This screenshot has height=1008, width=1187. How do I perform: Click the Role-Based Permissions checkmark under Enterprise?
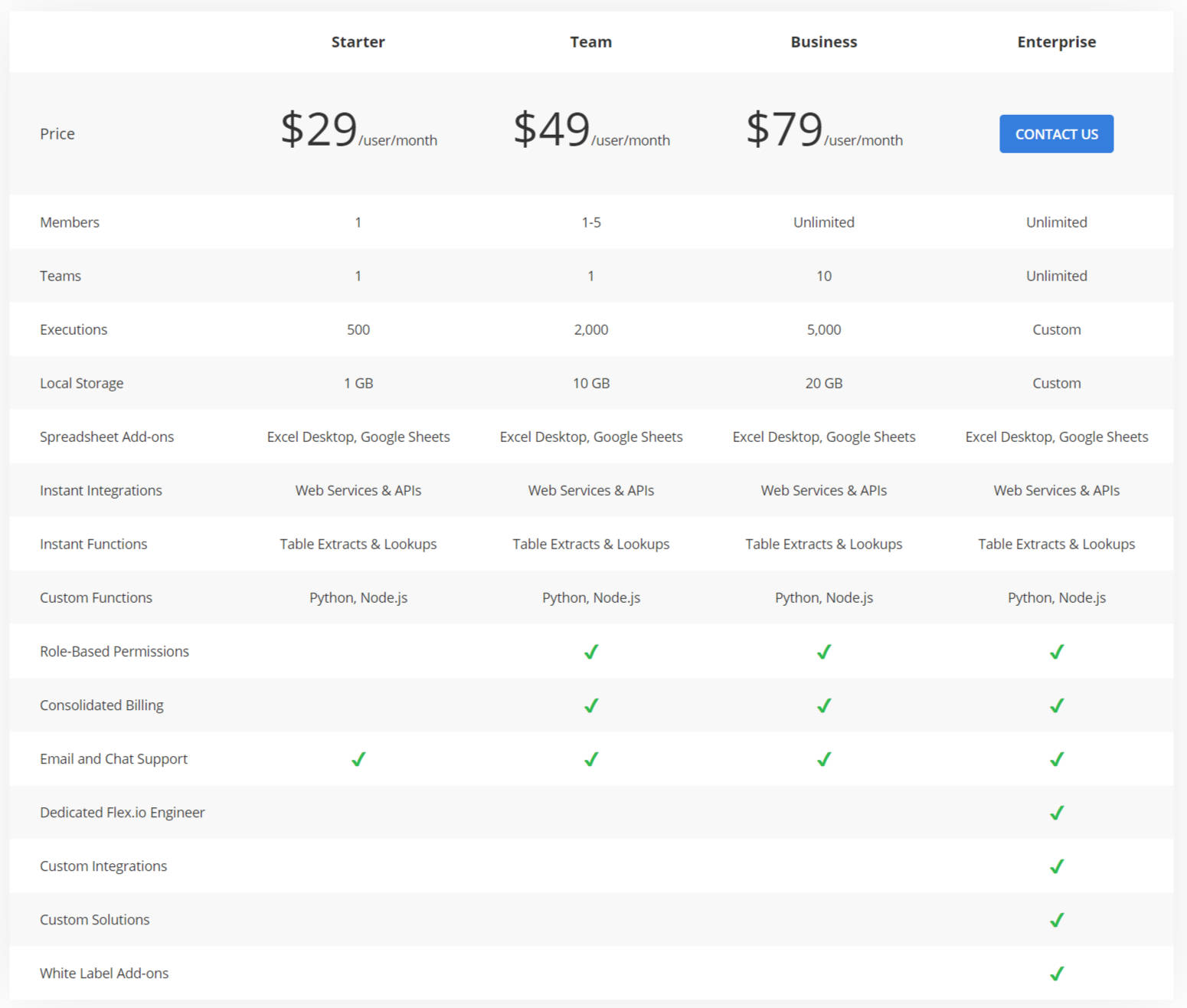point(1057,652)
